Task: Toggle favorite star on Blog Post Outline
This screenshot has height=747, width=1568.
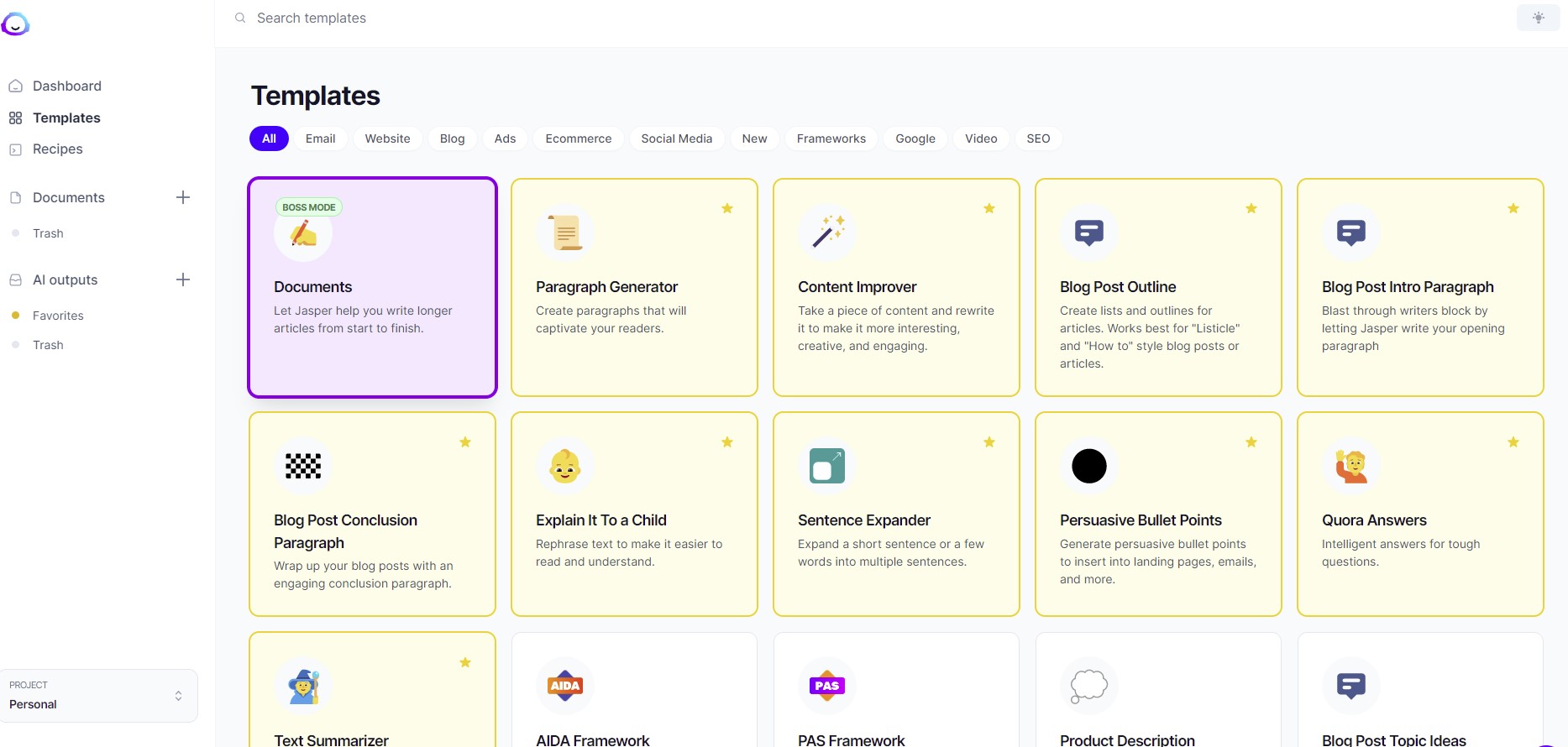Action: [x=1251, y=208]
